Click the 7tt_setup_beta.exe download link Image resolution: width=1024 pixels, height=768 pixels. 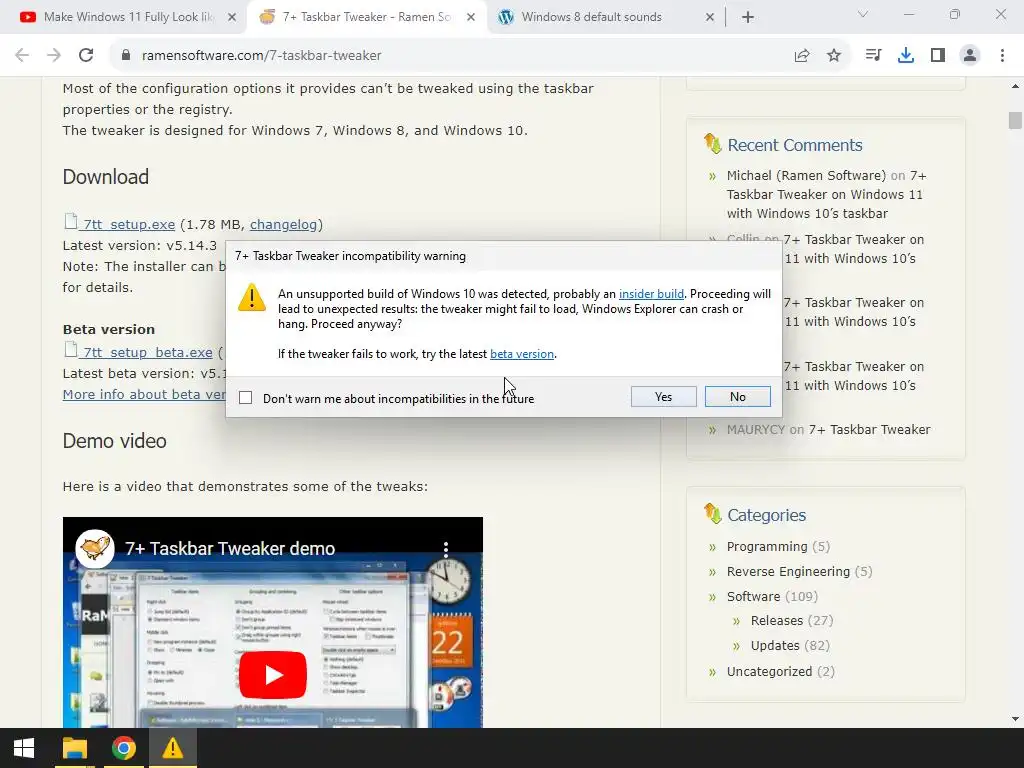point(148,352)
